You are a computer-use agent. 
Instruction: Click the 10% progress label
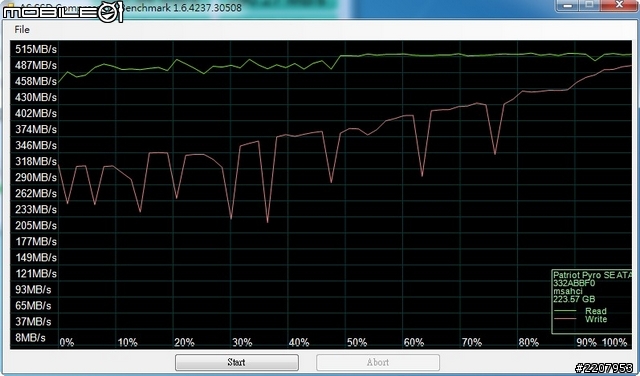pos(127,342)
